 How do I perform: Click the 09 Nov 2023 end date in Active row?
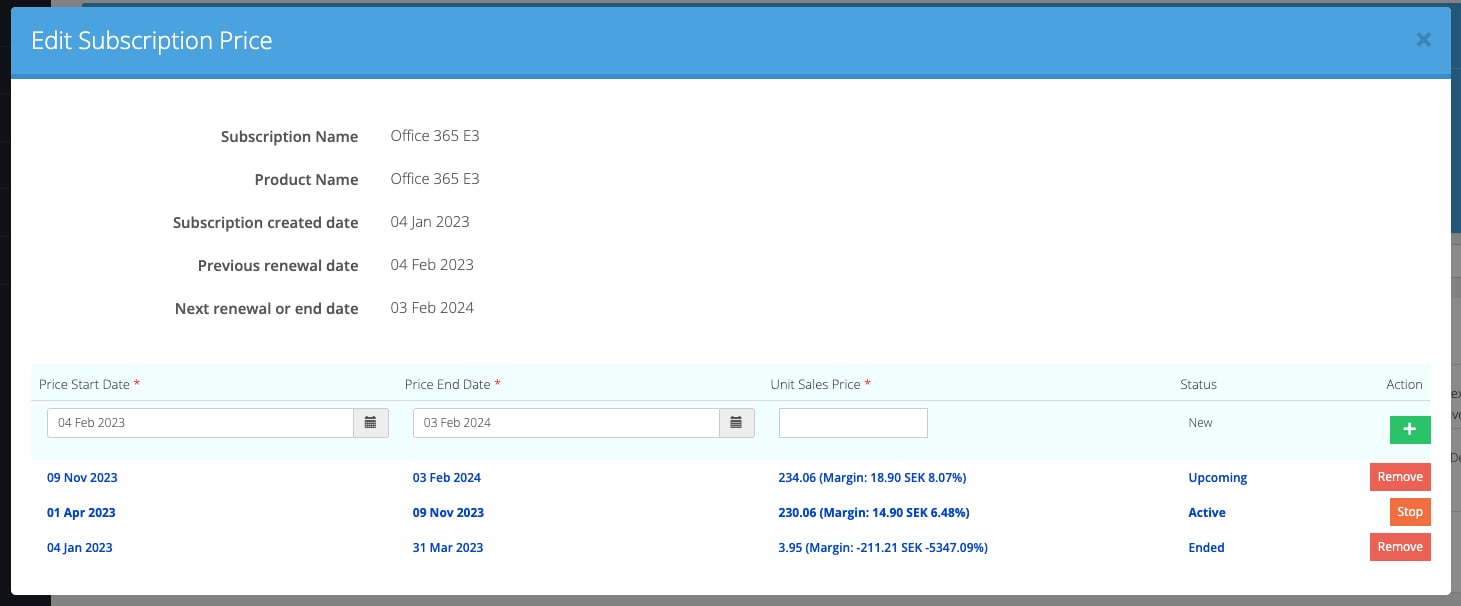(x=448, y=513)
